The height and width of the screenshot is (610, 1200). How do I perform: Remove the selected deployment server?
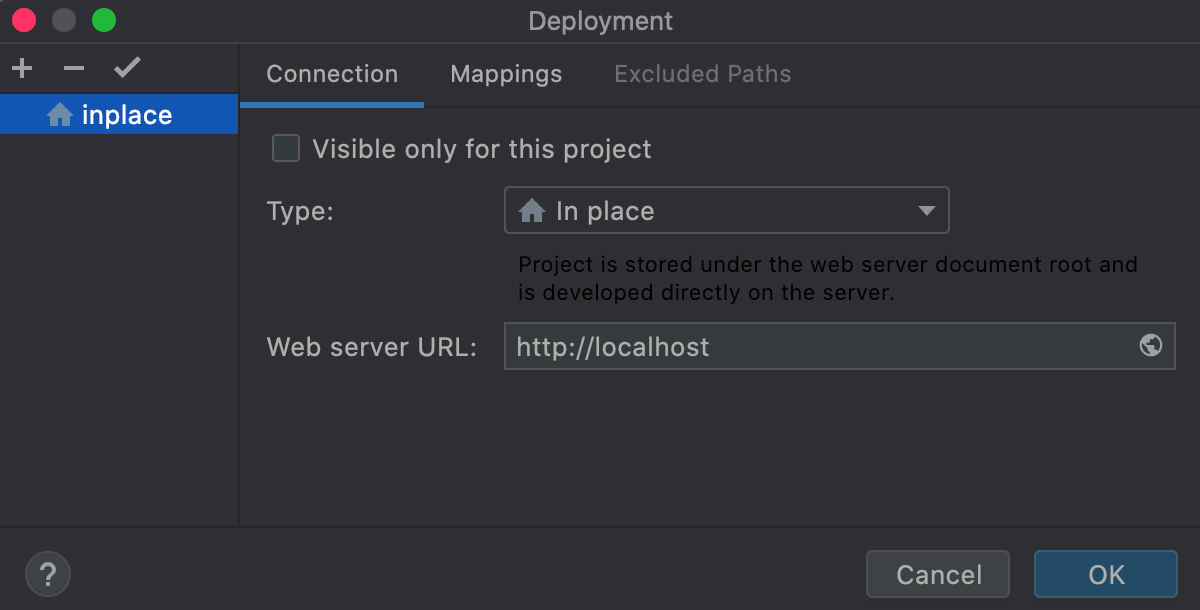73,67
